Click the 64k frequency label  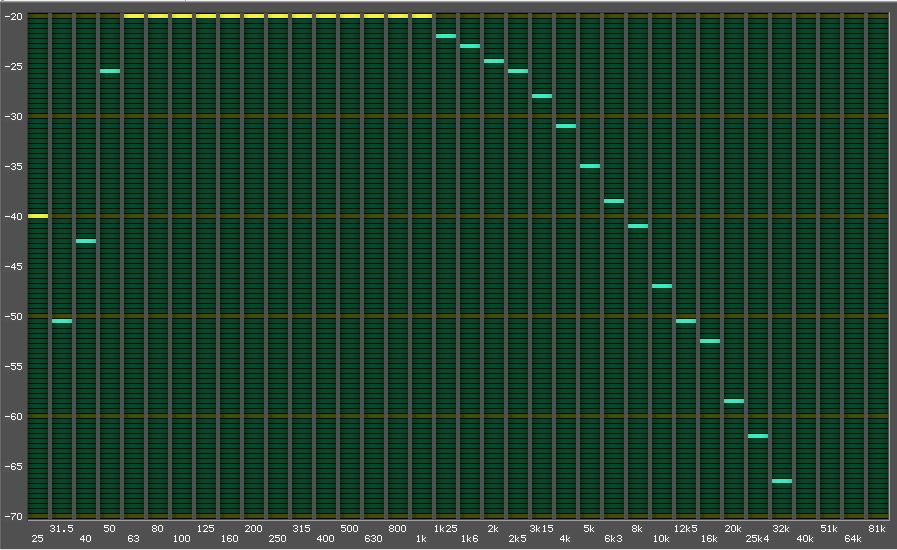tap(854, 539)
